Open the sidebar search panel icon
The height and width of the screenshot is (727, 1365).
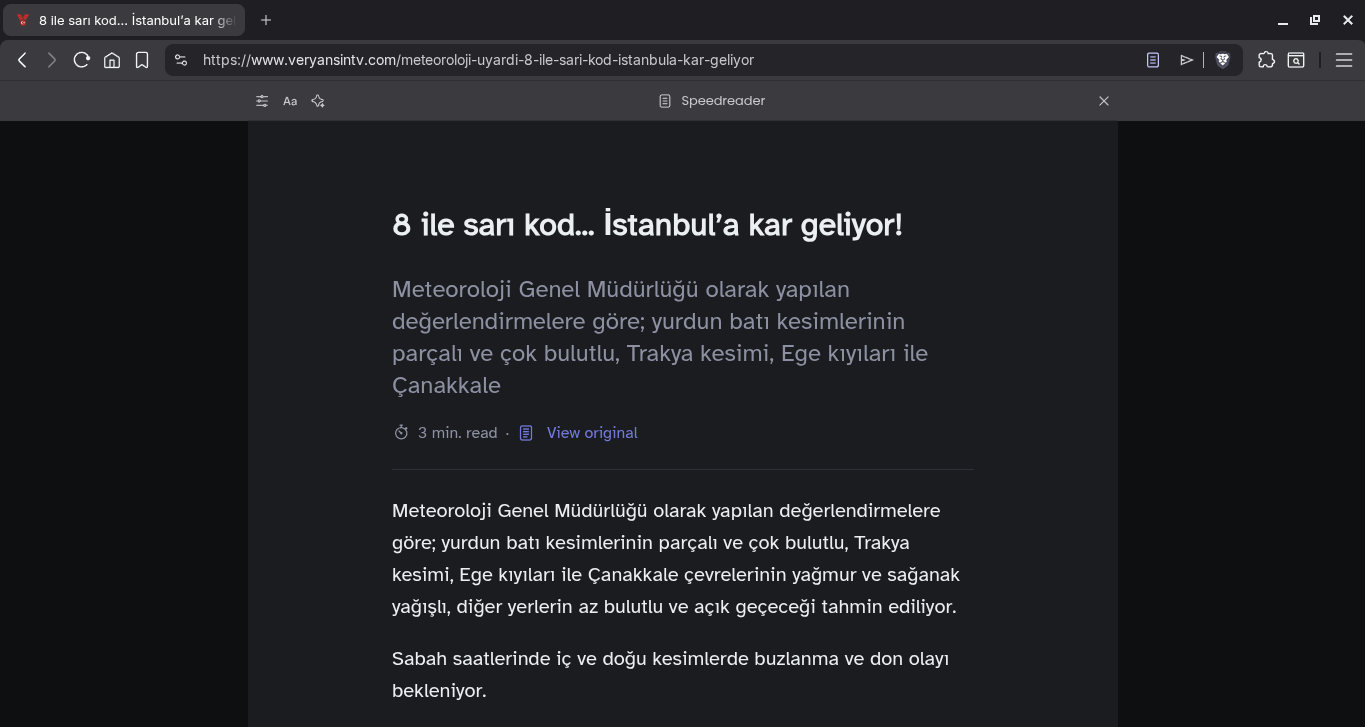tap(1296, 60)
